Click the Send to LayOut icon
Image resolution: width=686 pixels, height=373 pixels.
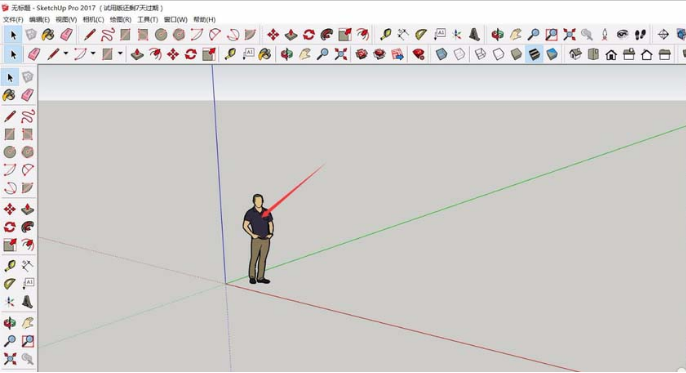click(397, 54)
